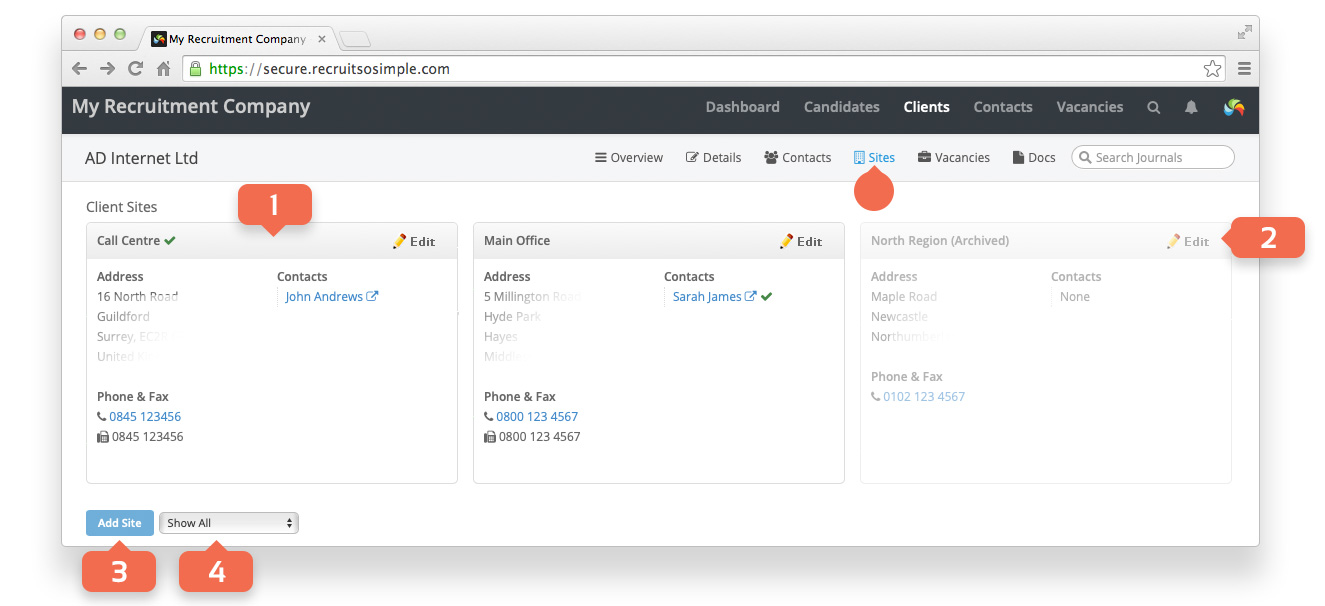
Task: Open Sarah James contact link
Action: [707, 297]
